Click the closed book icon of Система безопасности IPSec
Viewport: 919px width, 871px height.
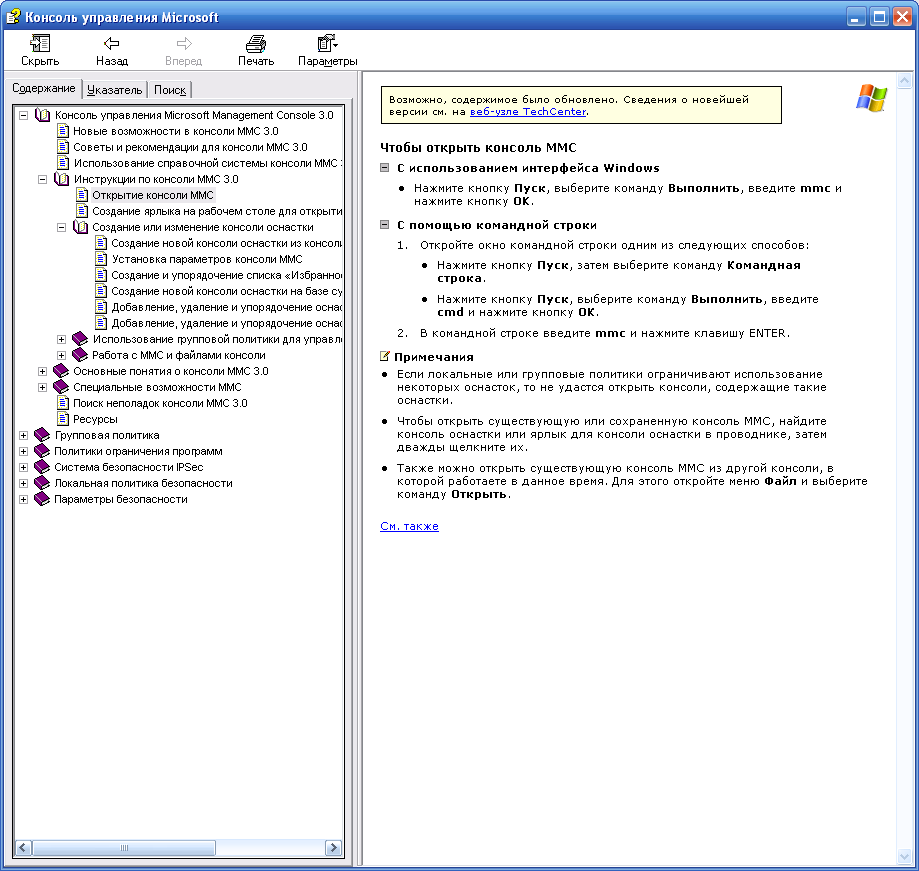[42, 467]
